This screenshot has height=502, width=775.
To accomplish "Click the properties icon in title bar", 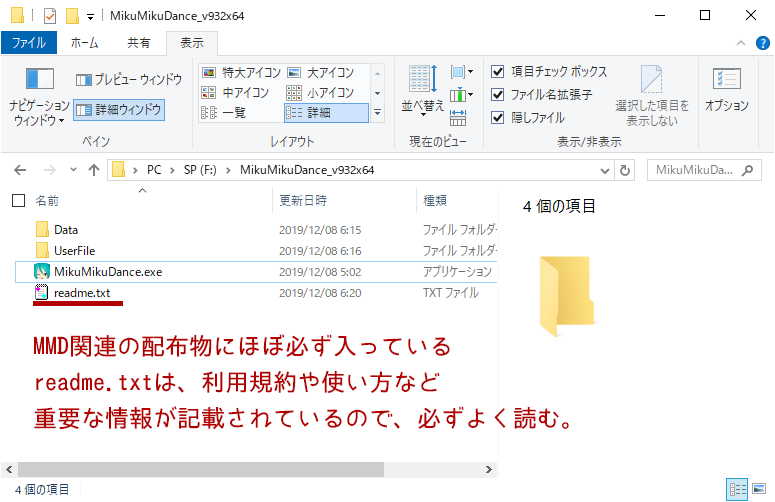I will pos(50,16).
